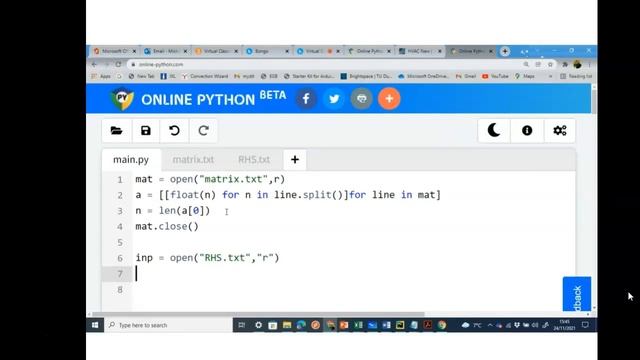Viewport: 640px width, 360px height.
Task: Open a new browser tab
Action: [505, 51]
